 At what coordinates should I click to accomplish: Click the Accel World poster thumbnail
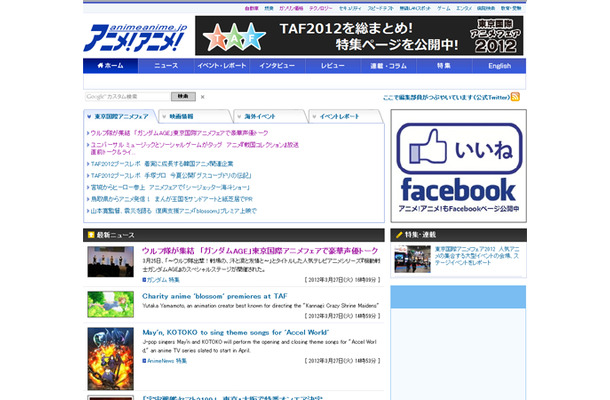tap(110, 359)
